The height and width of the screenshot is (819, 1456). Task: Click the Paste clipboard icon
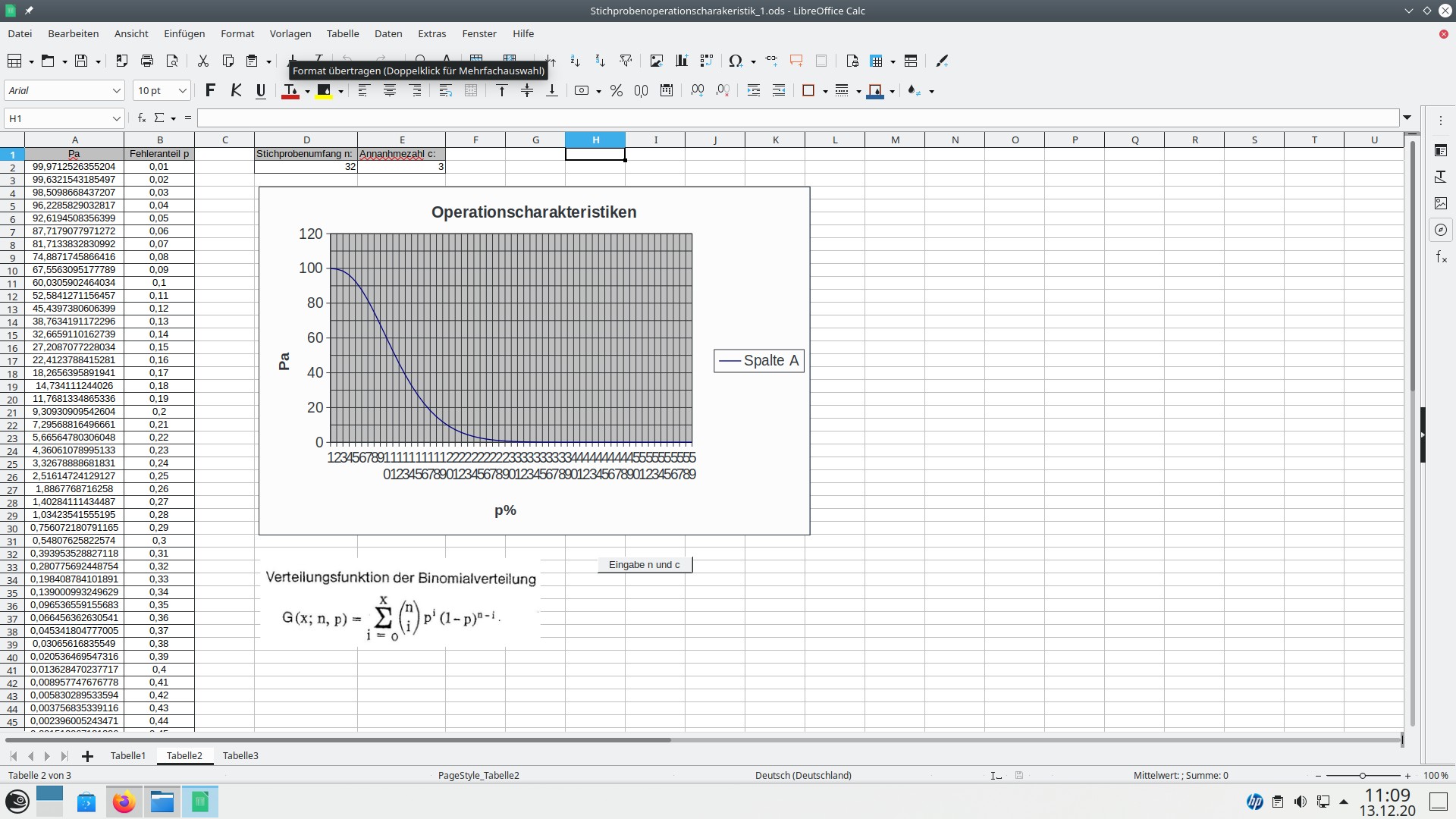point(253,61)
